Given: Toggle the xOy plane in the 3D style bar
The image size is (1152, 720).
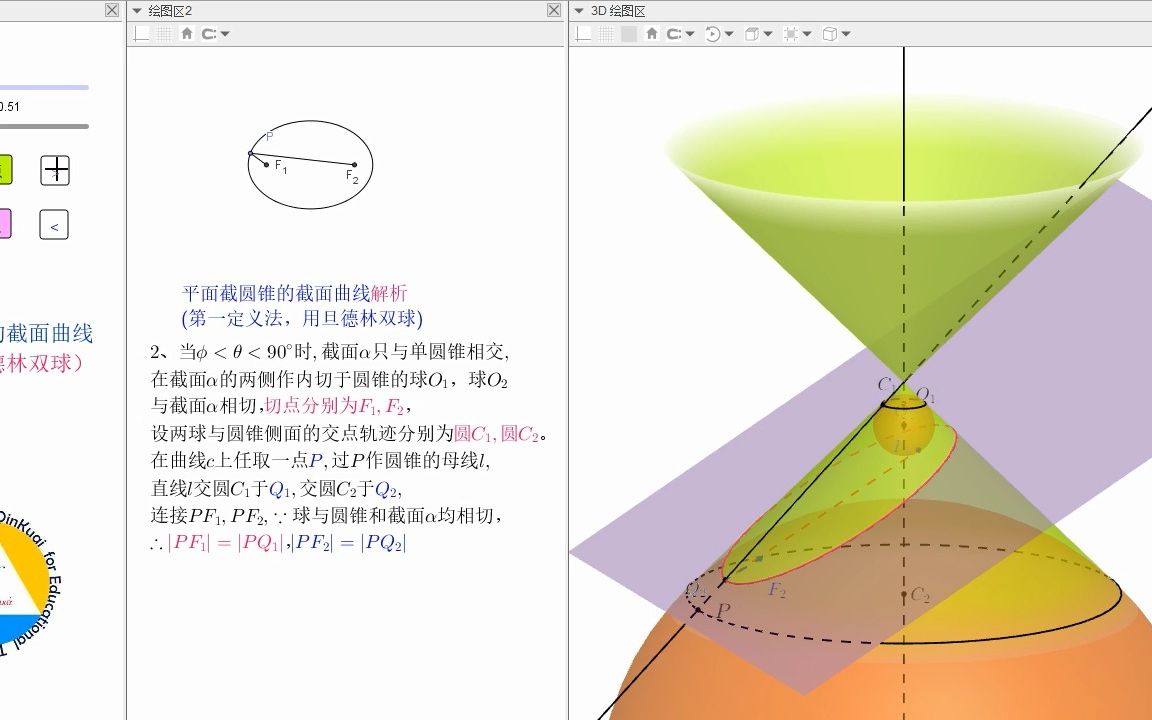Looking at the screenshot, I should point(629,34).
